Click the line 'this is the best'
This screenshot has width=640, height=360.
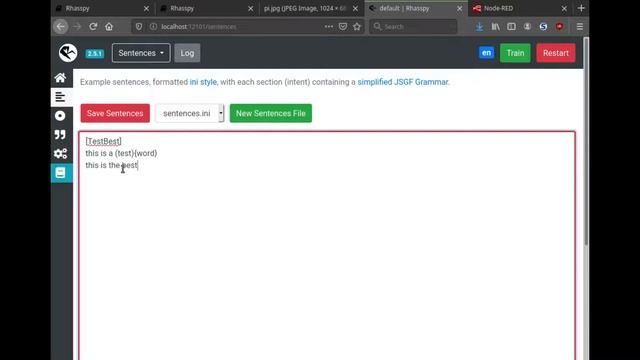[x=111, y=165]
